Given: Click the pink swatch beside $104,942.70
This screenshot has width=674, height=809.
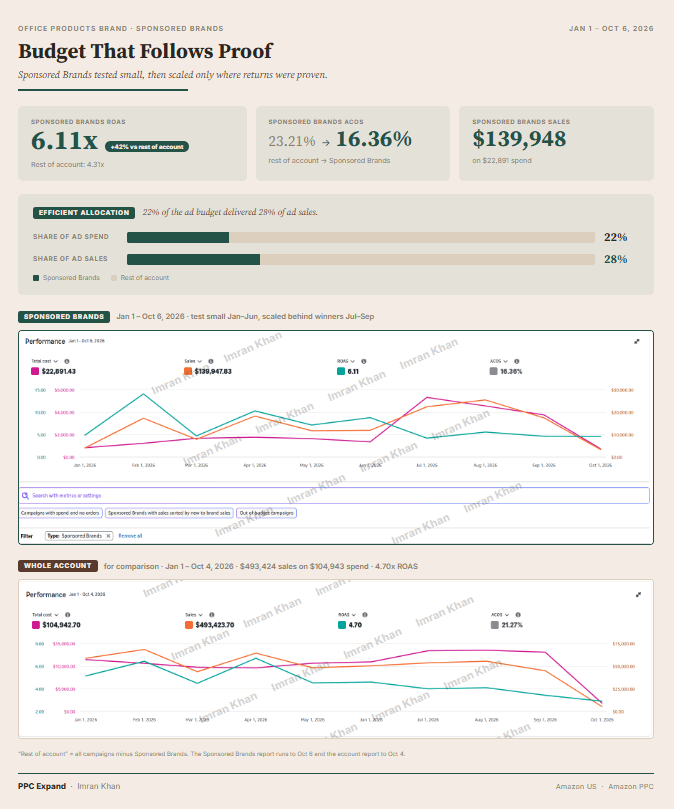Looking at the screenshot, I should [x=36, y=625].
